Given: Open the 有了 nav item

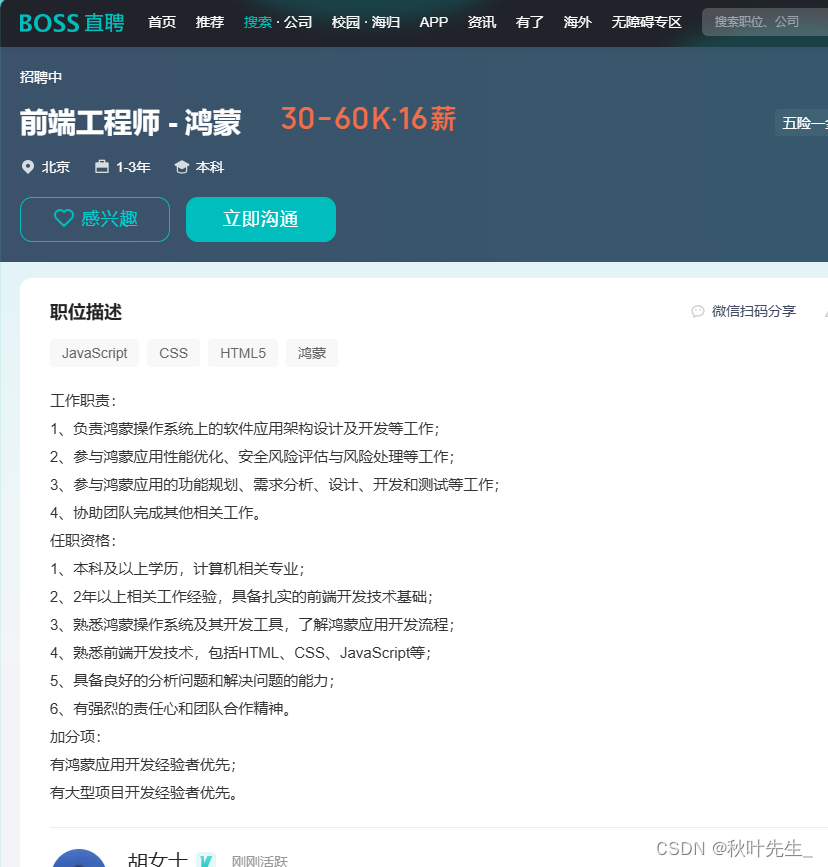Looking at the screenshot, I should [529, 22].
